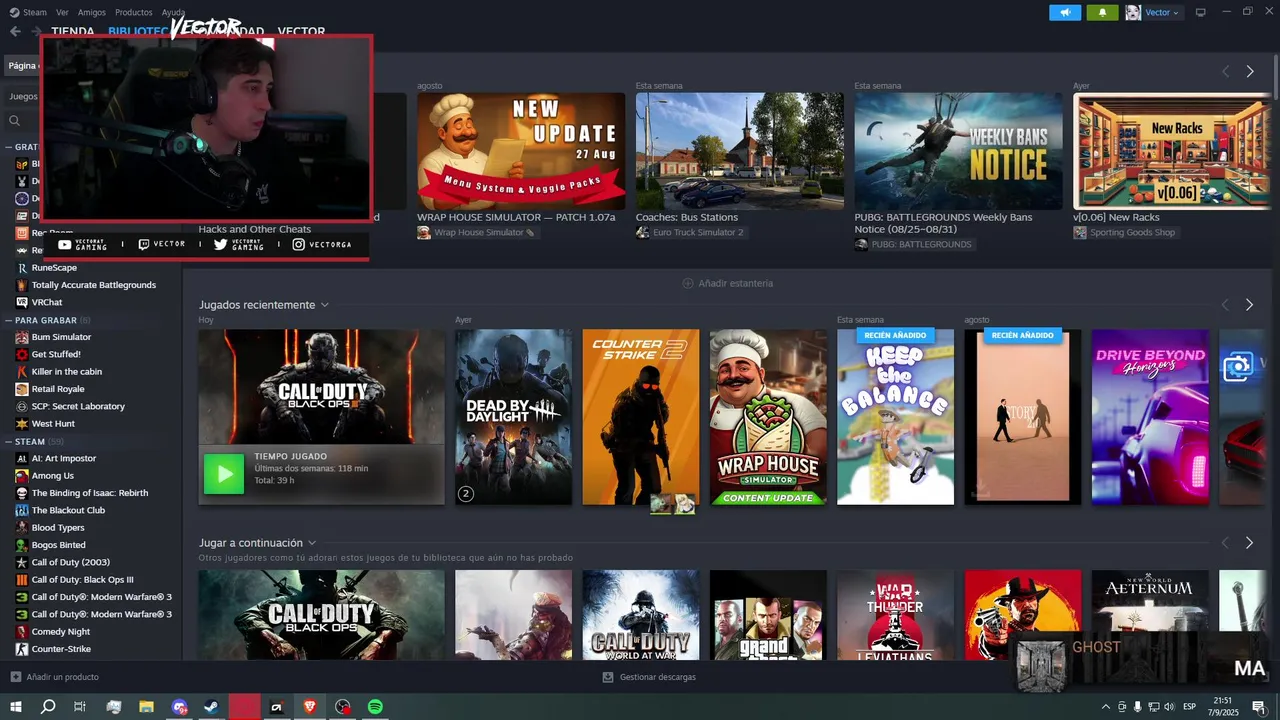Screen dimensions: 1280x720
Task: Open the blue announcements megaphone button
Action: point(1064,12)
